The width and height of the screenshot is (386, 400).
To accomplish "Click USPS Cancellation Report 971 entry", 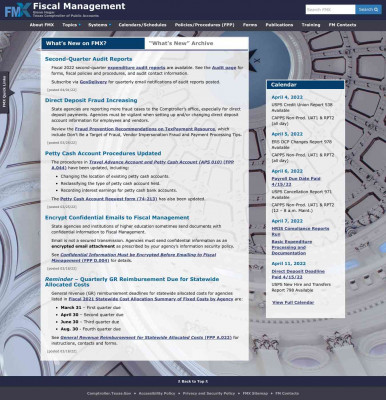I will (x=301, y=195).
